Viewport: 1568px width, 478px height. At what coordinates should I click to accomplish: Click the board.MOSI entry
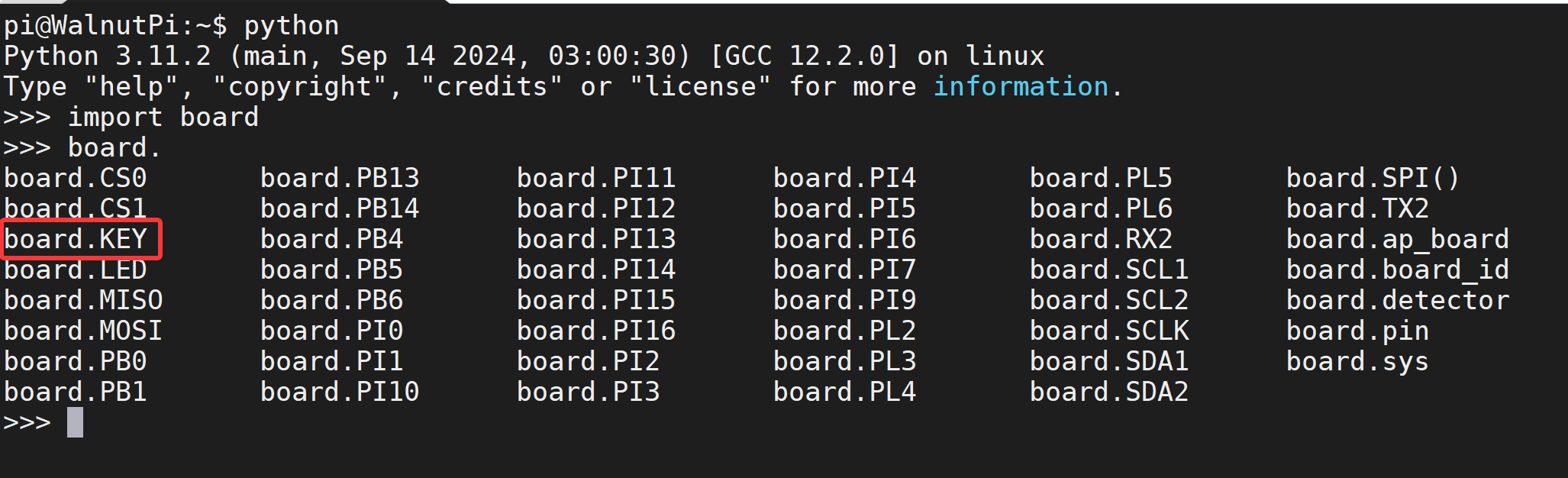click(83, 331)
